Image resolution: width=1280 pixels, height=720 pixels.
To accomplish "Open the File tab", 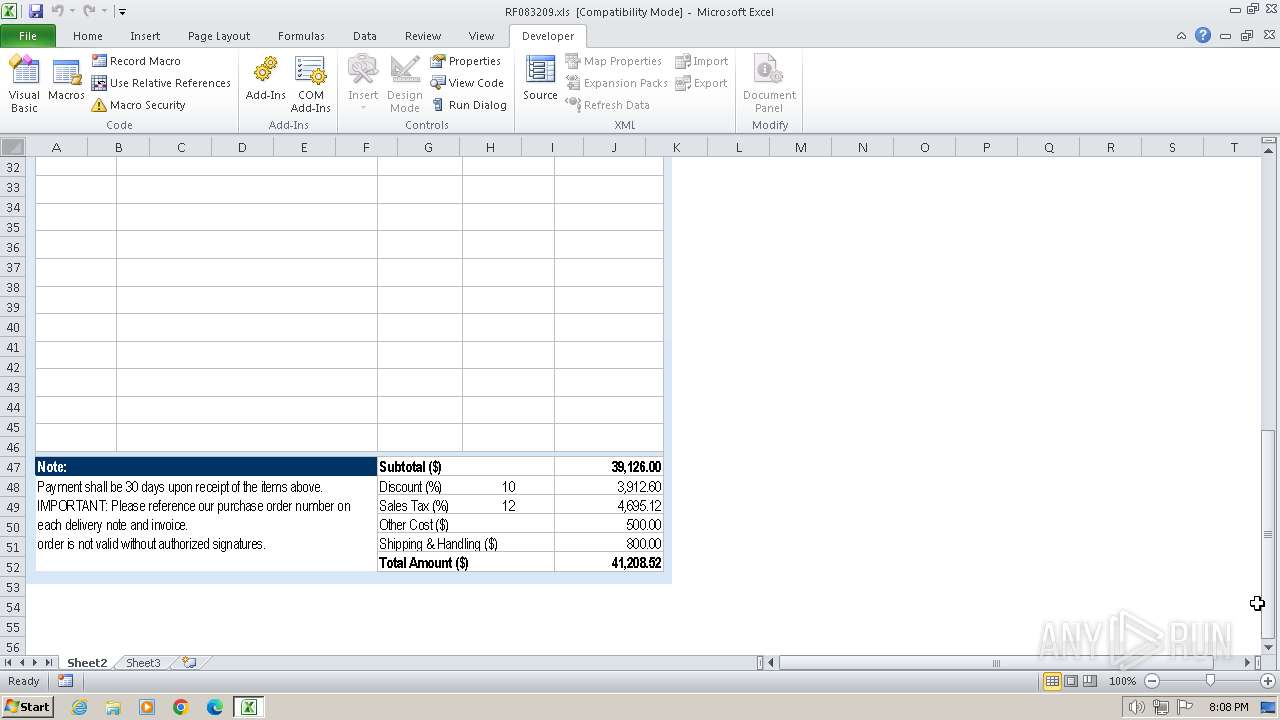I will pos(28,36).
